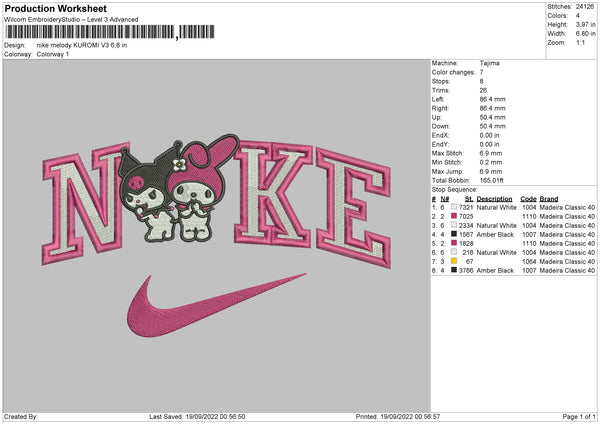Select the 'Colorway 1' value

click(53, 54)
